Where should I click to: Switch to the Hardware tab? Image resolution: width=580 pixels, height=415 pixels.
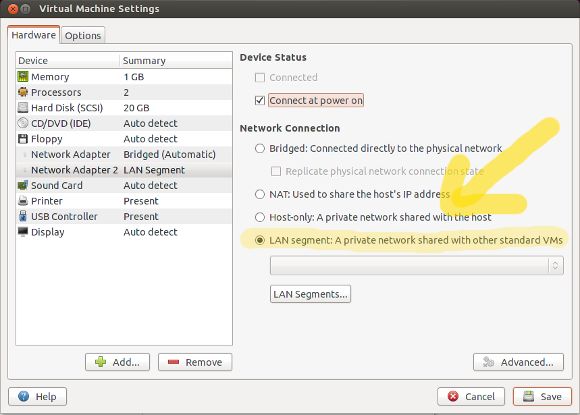point(33,35)
